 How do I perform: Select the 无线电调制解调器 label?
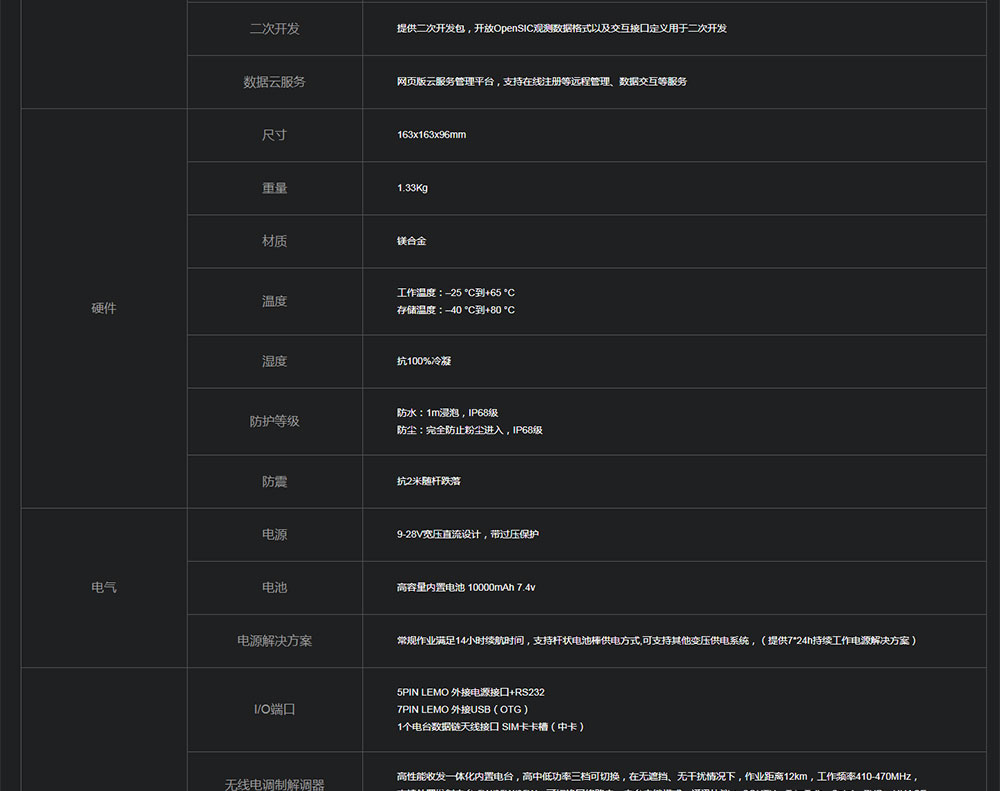tap(274, 784)
